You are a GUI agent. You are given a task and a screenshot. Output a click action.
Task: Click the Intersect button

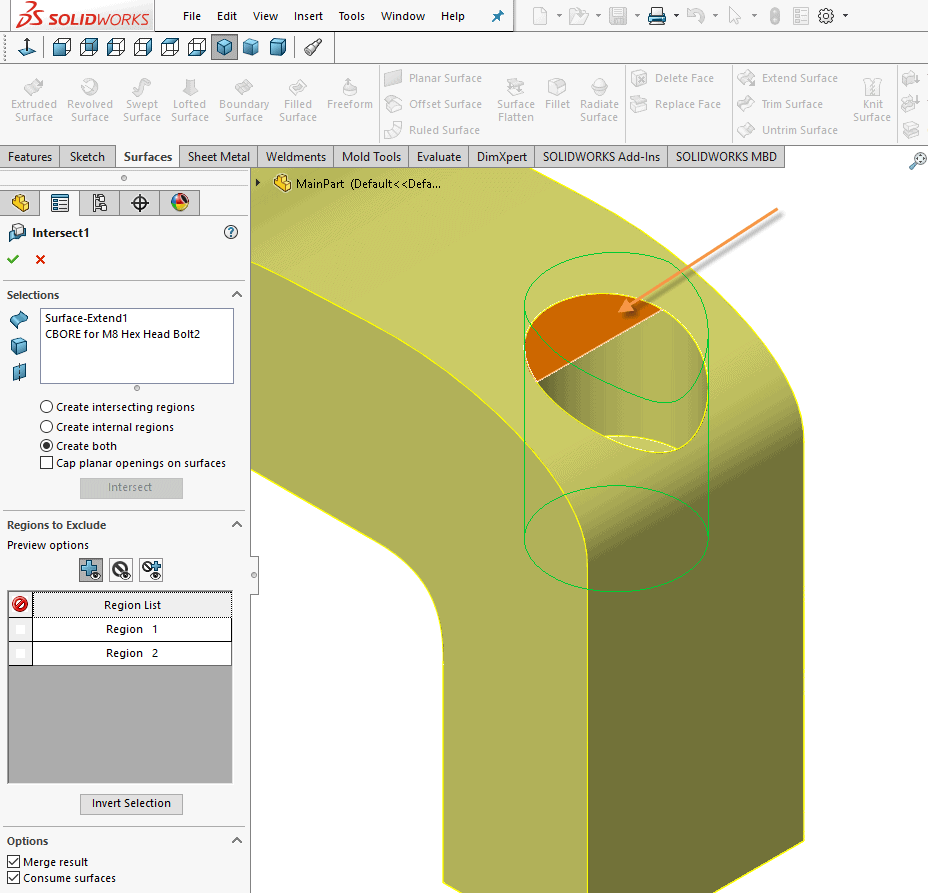[131, 488]
